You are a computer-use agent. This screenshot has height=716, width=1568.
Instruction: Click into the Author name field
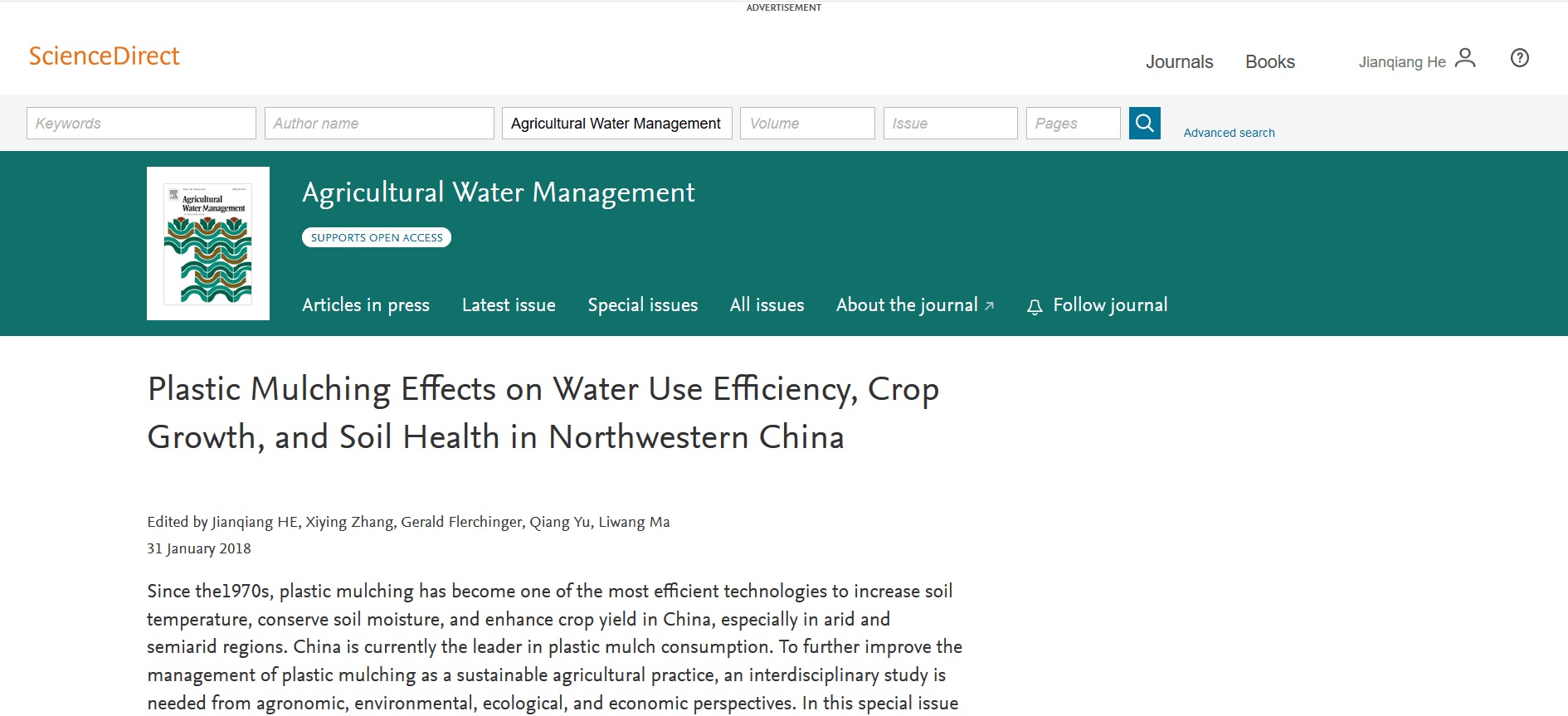coord(379,124)
